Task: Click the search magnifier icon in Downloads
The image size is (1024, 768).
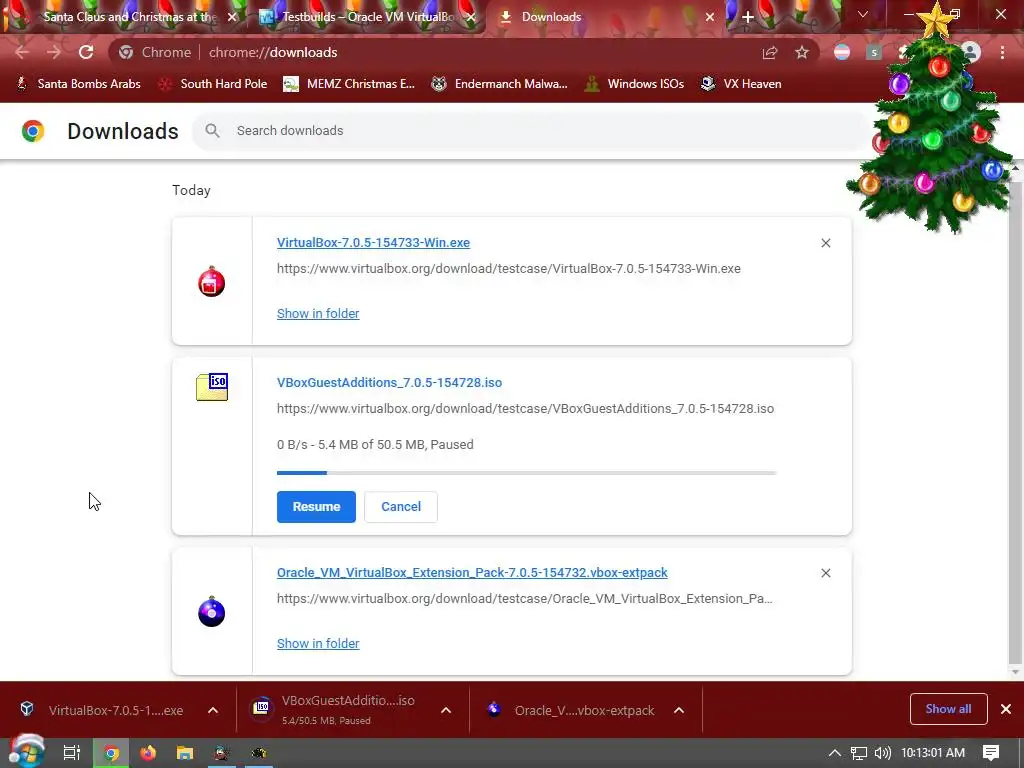Action: (x=212, y=131)
